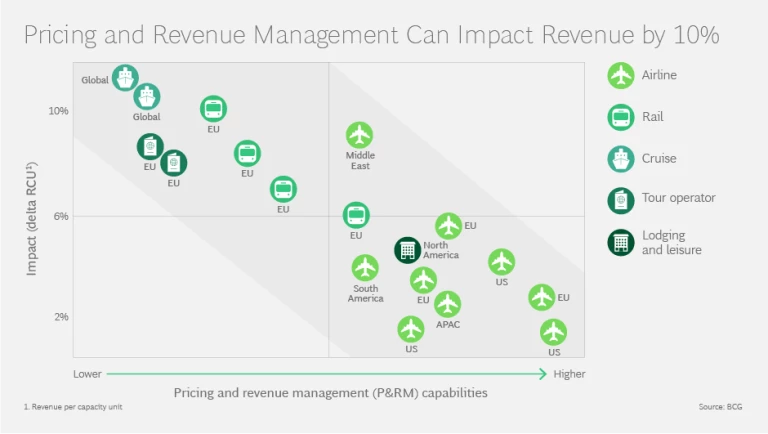Click the Cruise ship legend icon
Screen dimensions: 768x434
[621, 158]
